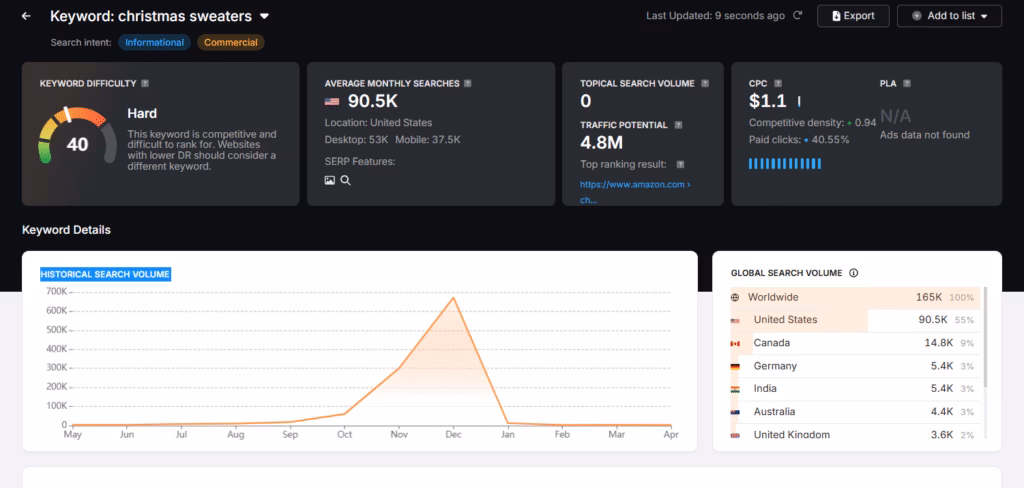Open the amazon.com top ranking link
The image size is (1024, 488).
pyautogui.click(x=634, y=185)
